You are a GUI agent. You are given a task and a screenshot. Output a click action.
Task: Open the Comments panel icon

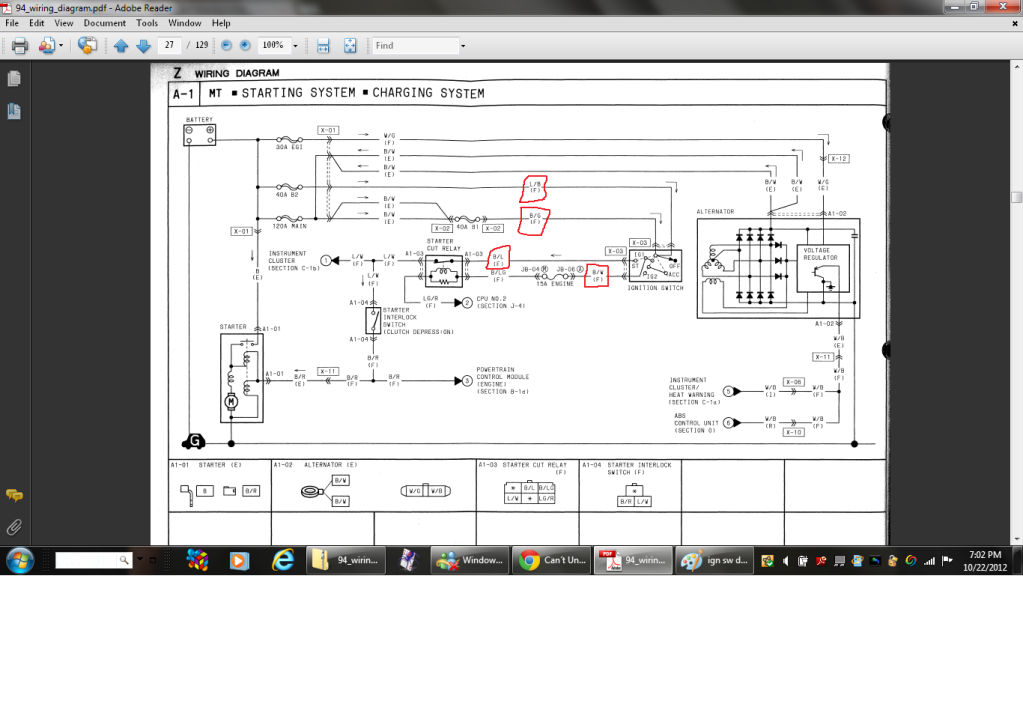14,496
